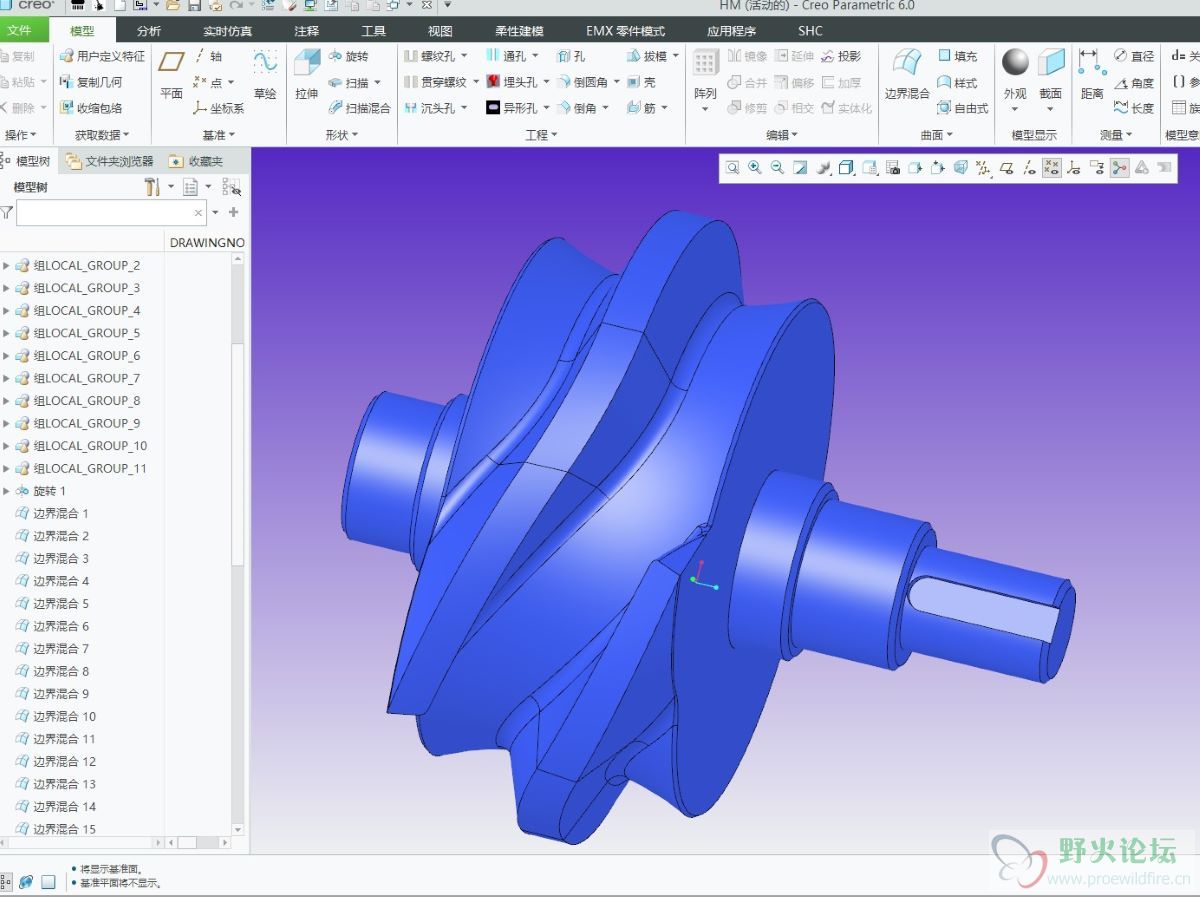
Task: Open the 阵列 pattern dropdown arrow
Action: coord(705,108)
